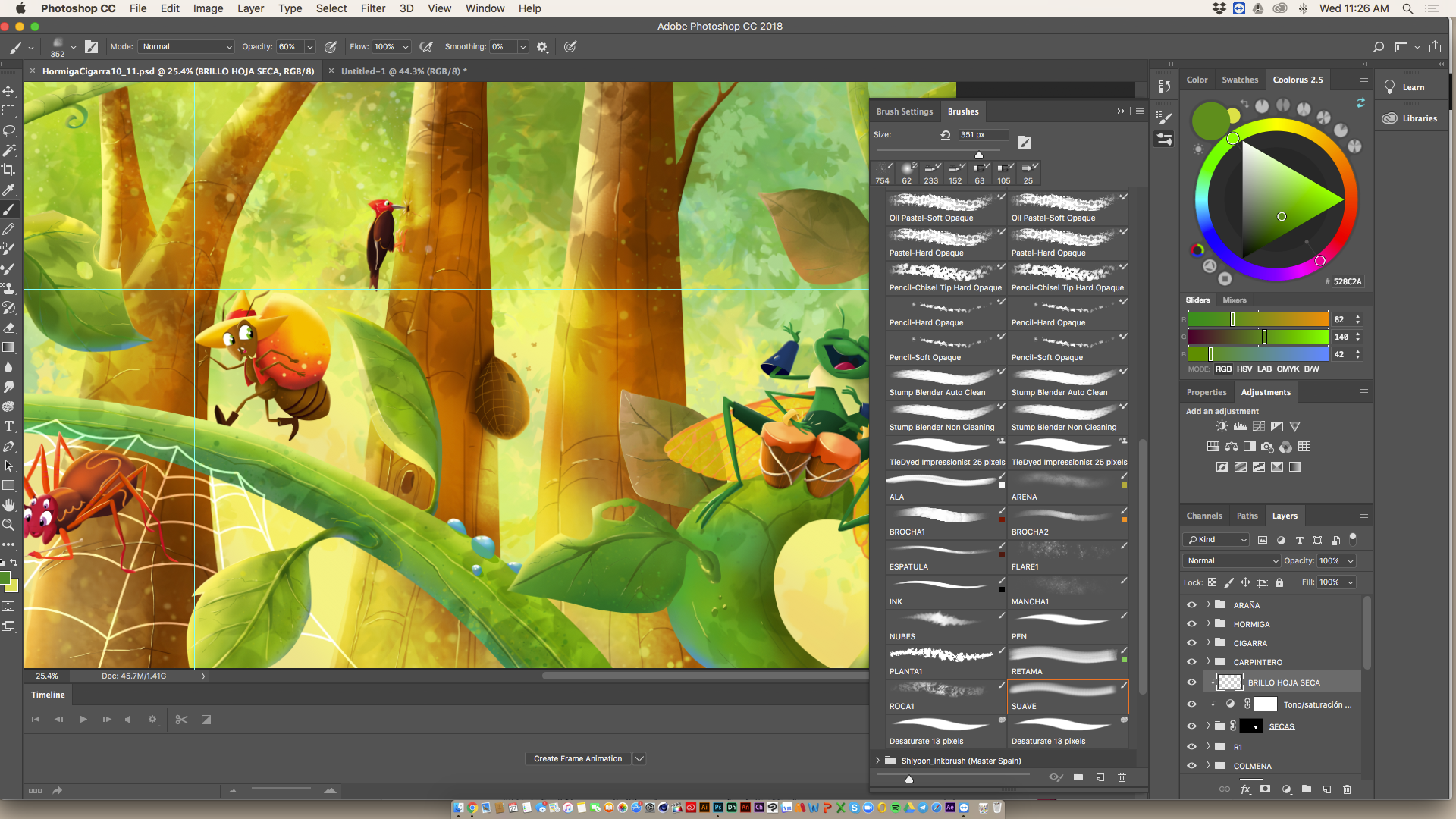Select the CMYK color mode

pos(1288,369)
